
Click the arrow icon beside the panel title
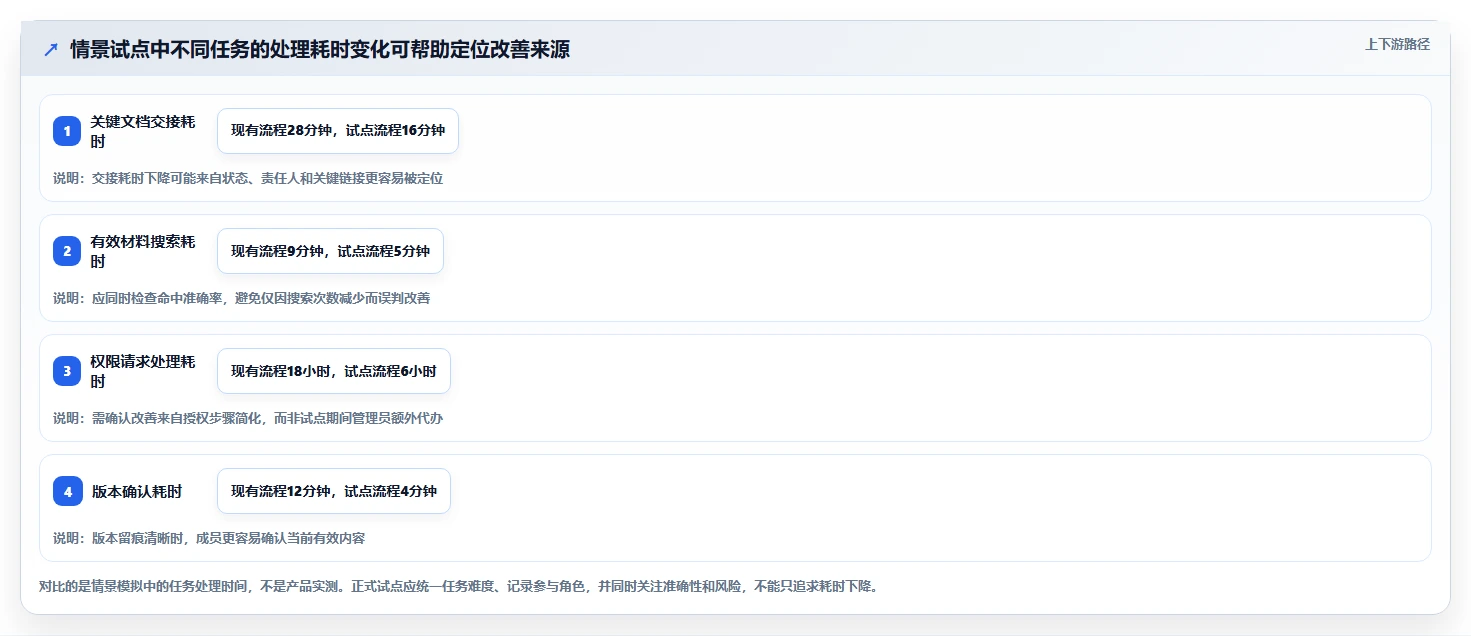[51, 50]
